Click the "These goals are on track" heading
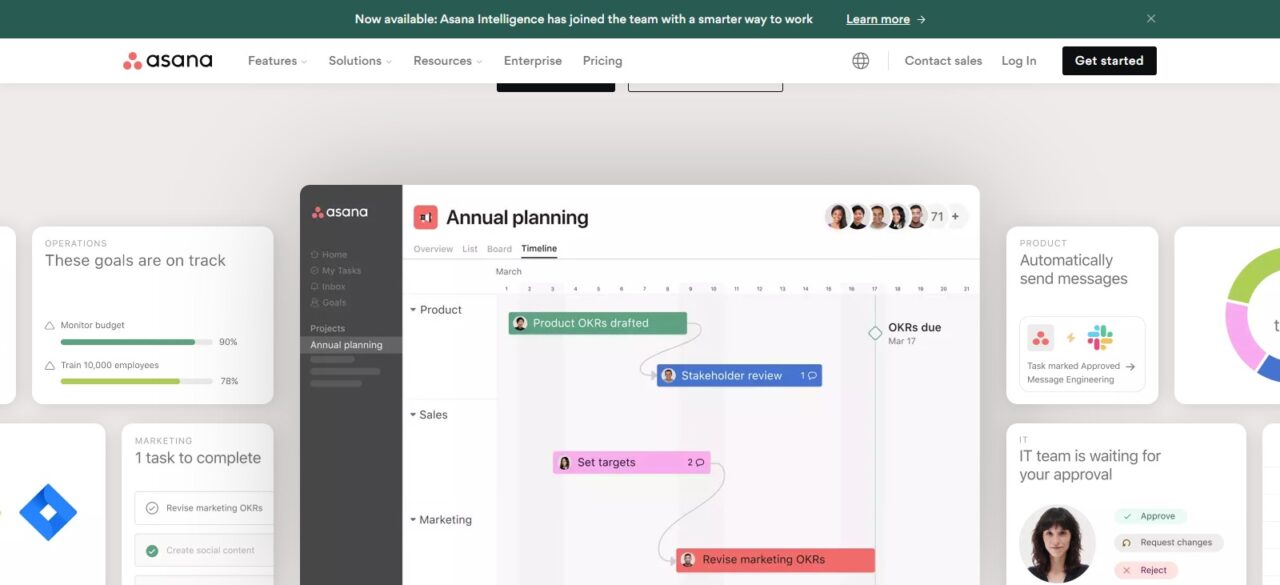The image size is (1280, 585). [x=135, y=260]
